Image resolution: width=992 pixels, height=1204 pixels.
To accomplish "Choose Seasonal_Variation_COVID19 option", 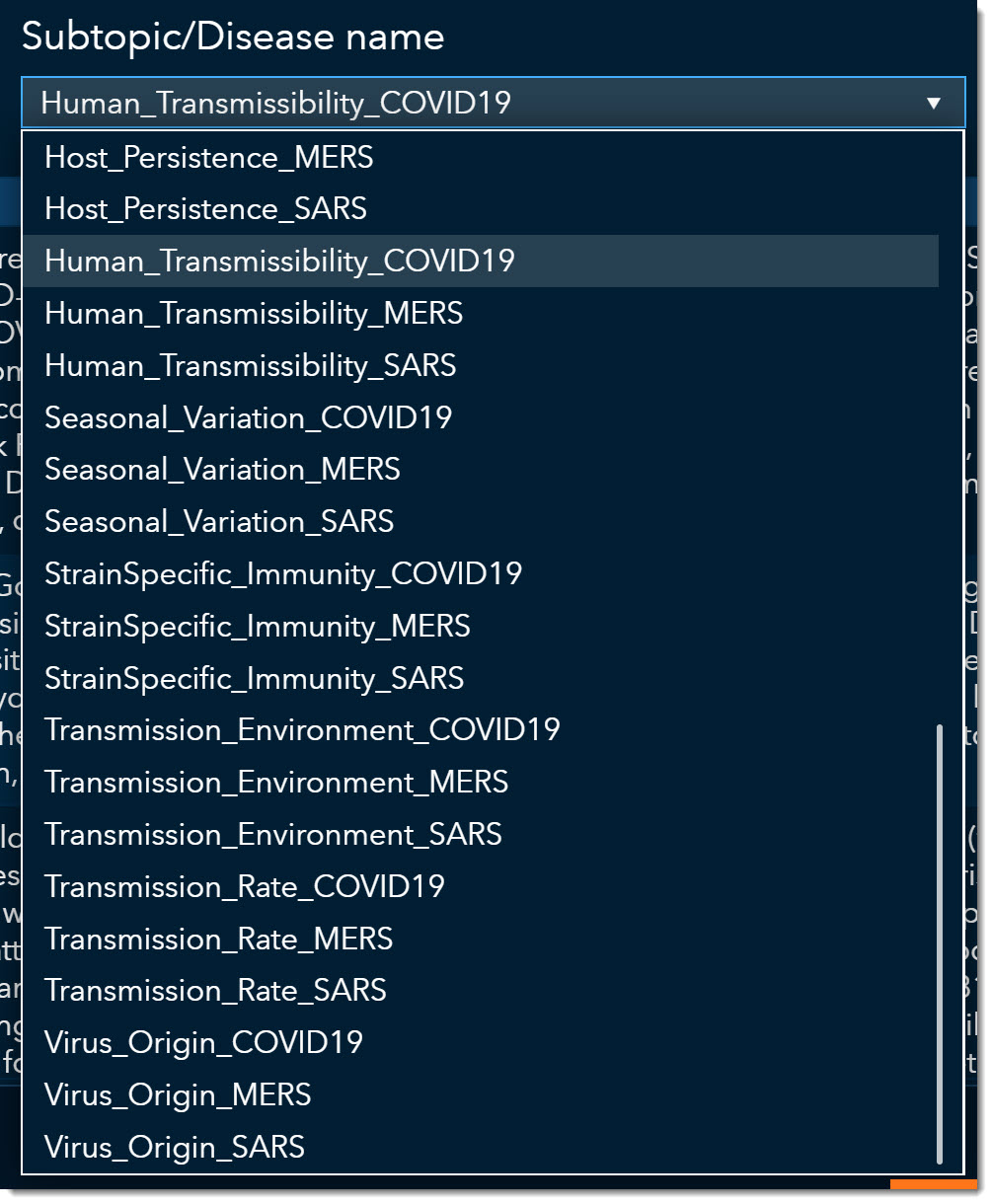I will click(249, 417).
